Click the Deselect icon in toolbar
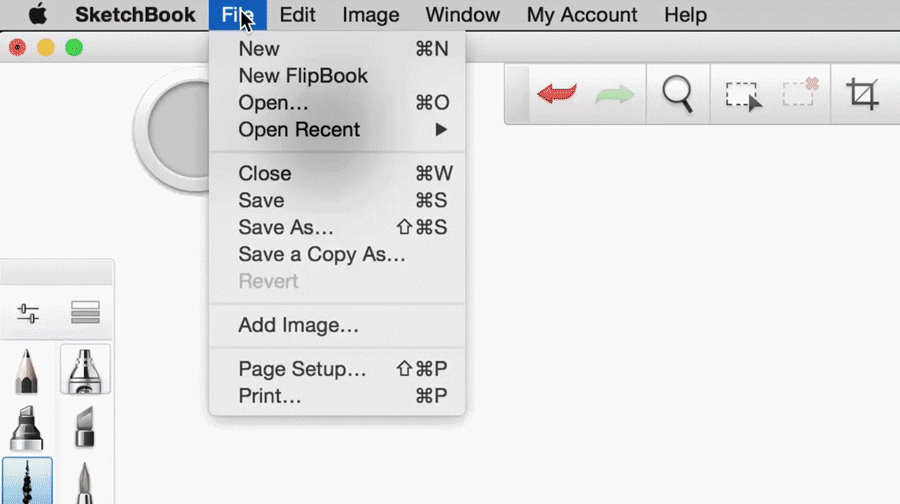Screen dimensions: 900x504 (x=800, y=93)
